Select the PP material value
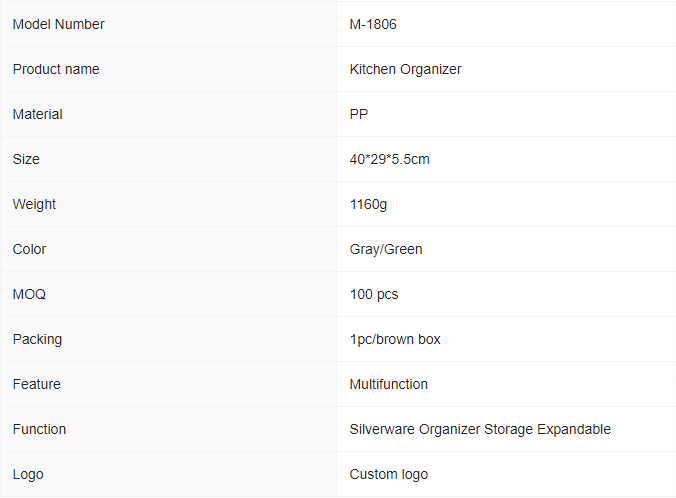Screen dimensions: 676x498 coord(359,114)
